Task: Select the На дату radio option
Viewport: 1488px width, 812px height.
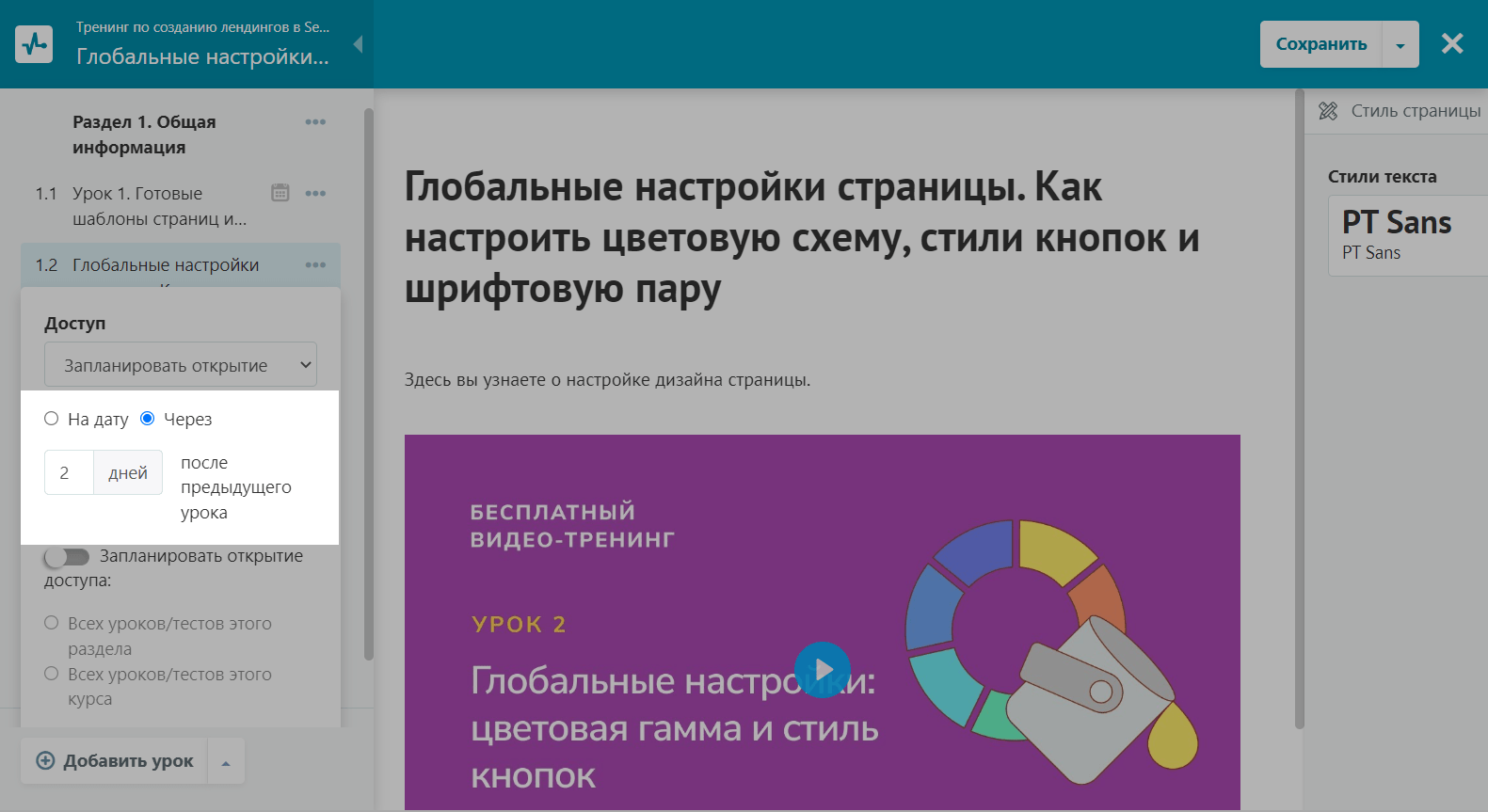Action: click(x=52, y=419)
